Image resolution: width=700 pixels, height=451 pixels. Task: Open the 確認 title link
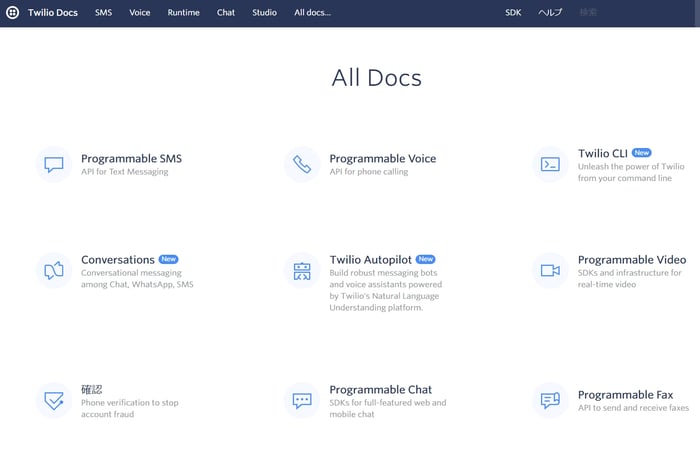click(92, 389)
